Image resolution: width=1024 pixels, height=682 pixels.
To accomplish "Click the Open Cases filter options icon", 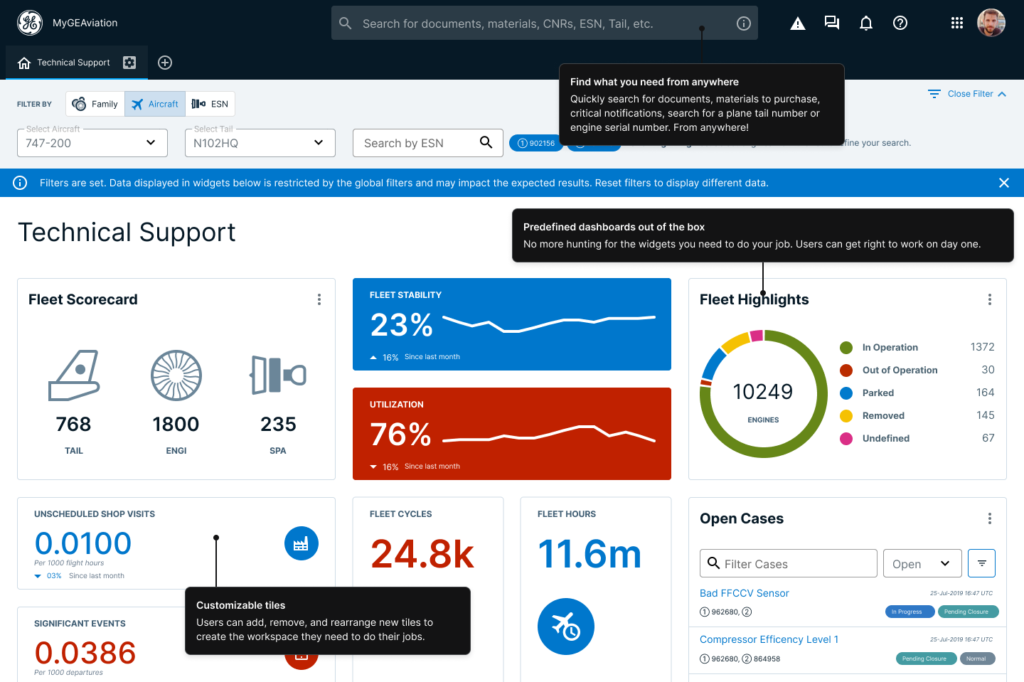I will 982,563.
